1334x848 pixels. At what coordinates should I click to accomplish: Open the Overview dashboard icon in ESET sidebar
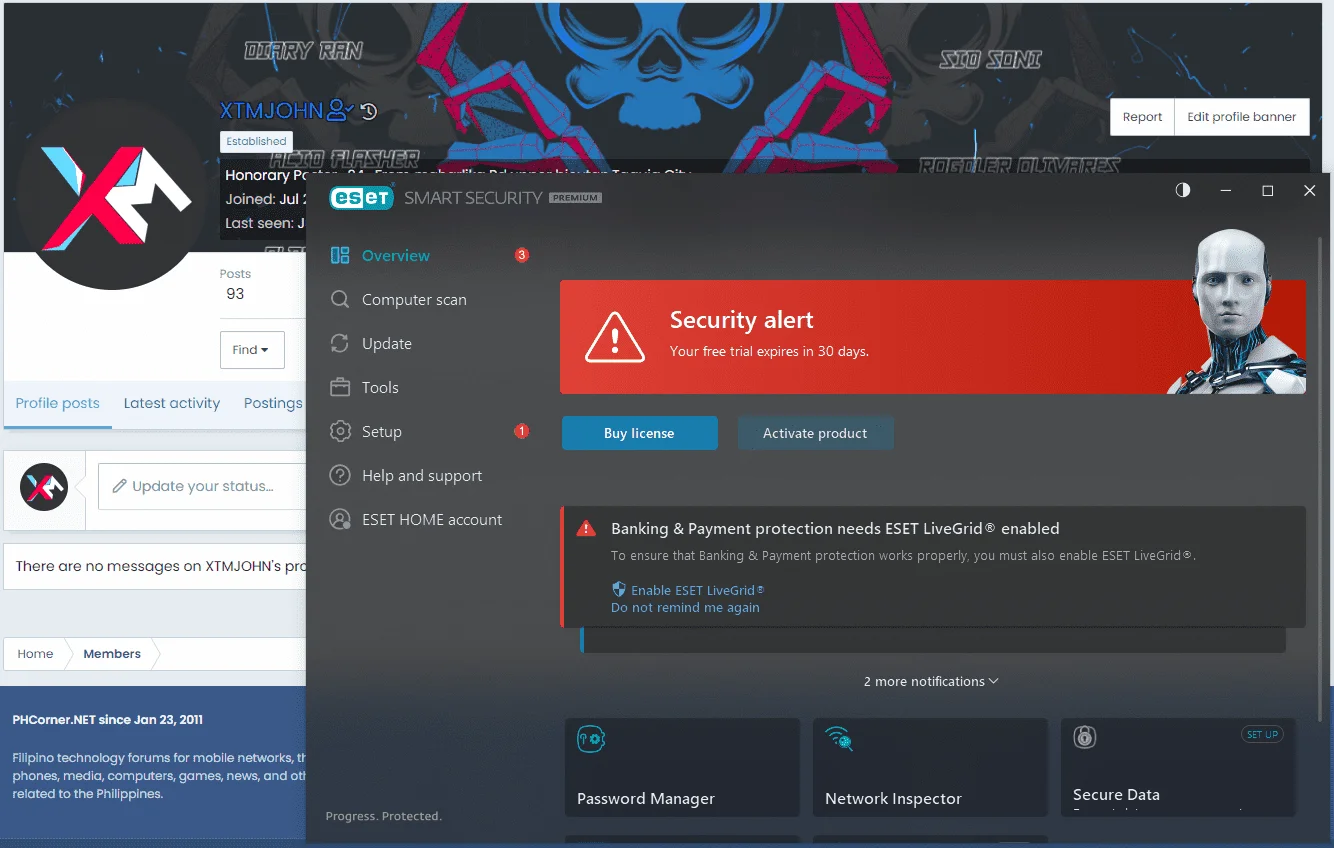click(340, 255)
